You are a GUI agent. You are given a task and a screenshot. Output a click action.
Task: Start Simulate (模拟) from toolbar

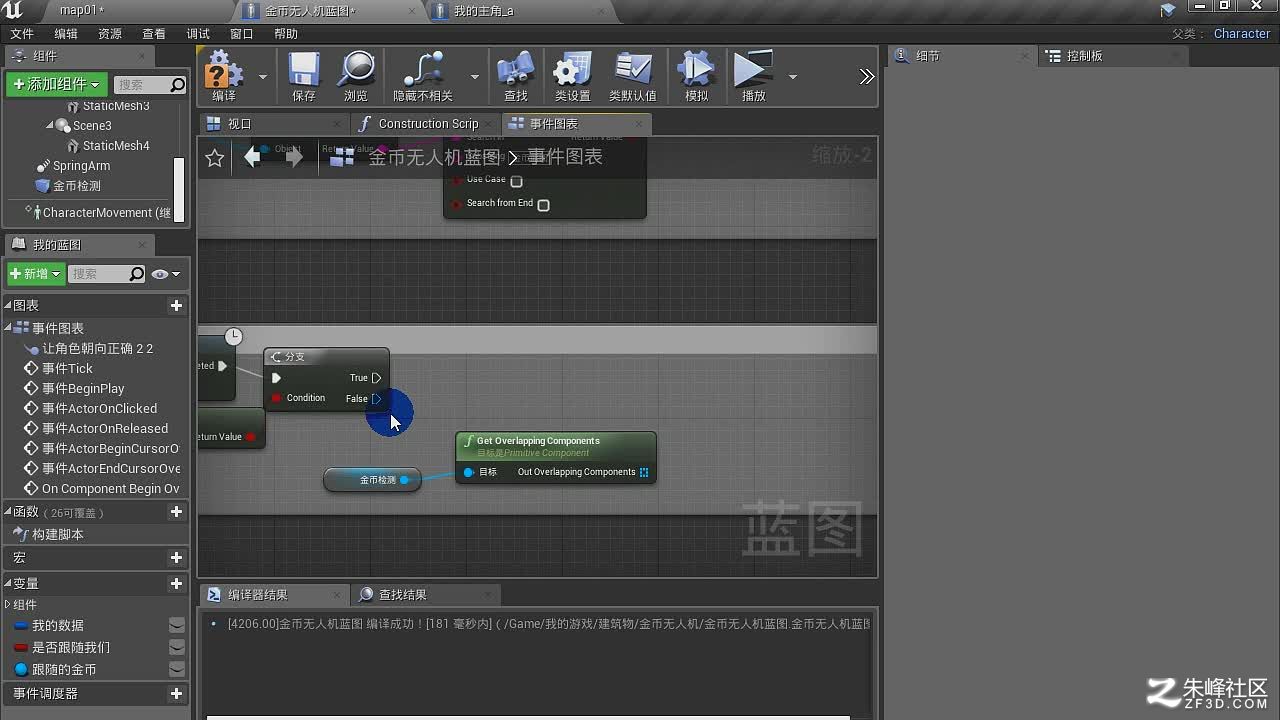coord(697,76)
